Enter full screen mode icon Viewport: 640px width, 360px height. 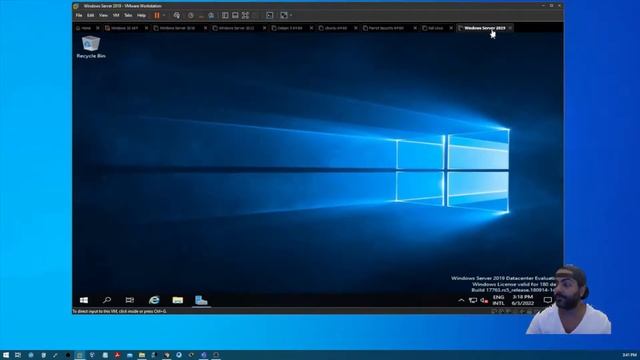click(245, 16)
